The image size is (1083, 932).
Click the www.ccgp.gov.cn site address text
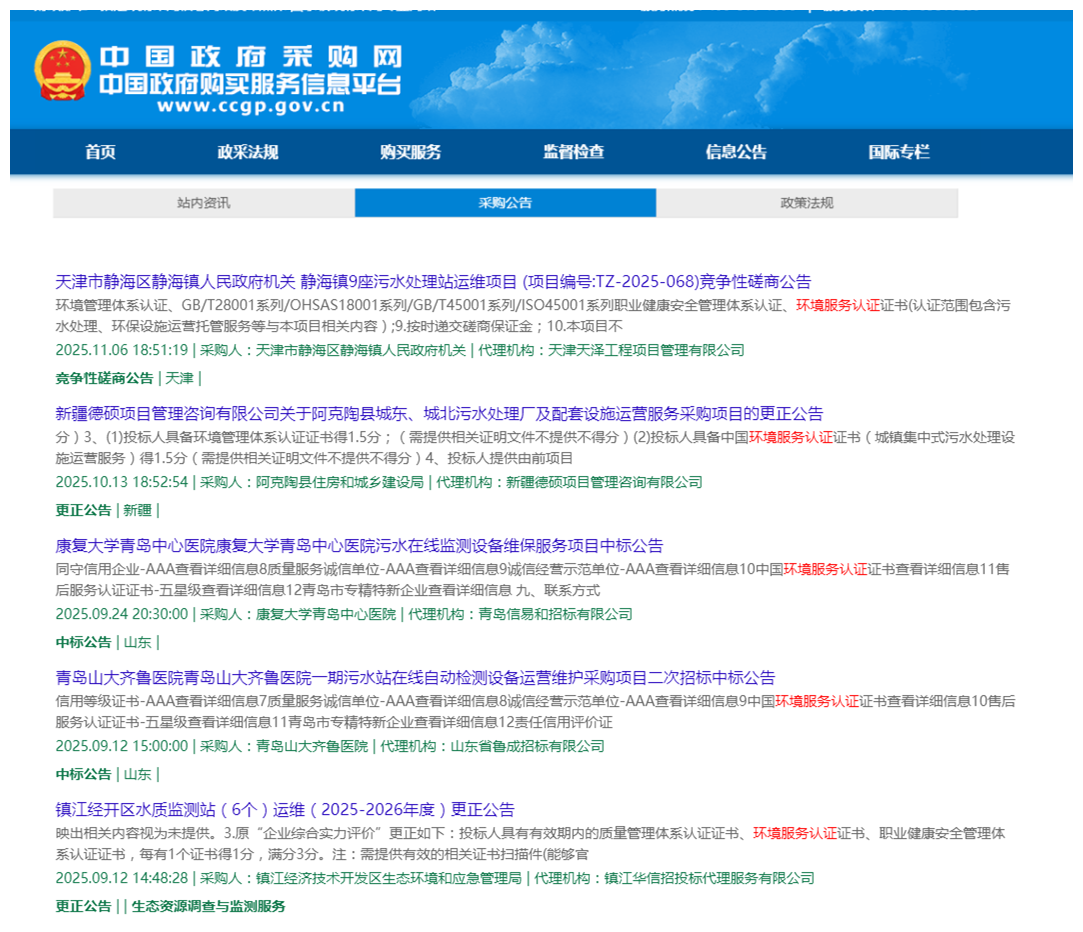coord(250,106)
